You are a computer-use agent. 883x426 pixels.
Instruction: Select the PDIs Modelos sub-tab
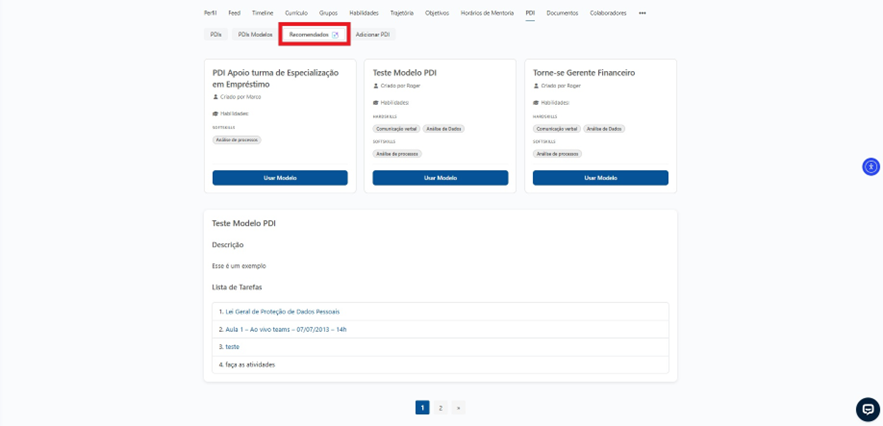click(x=255, y=35)
